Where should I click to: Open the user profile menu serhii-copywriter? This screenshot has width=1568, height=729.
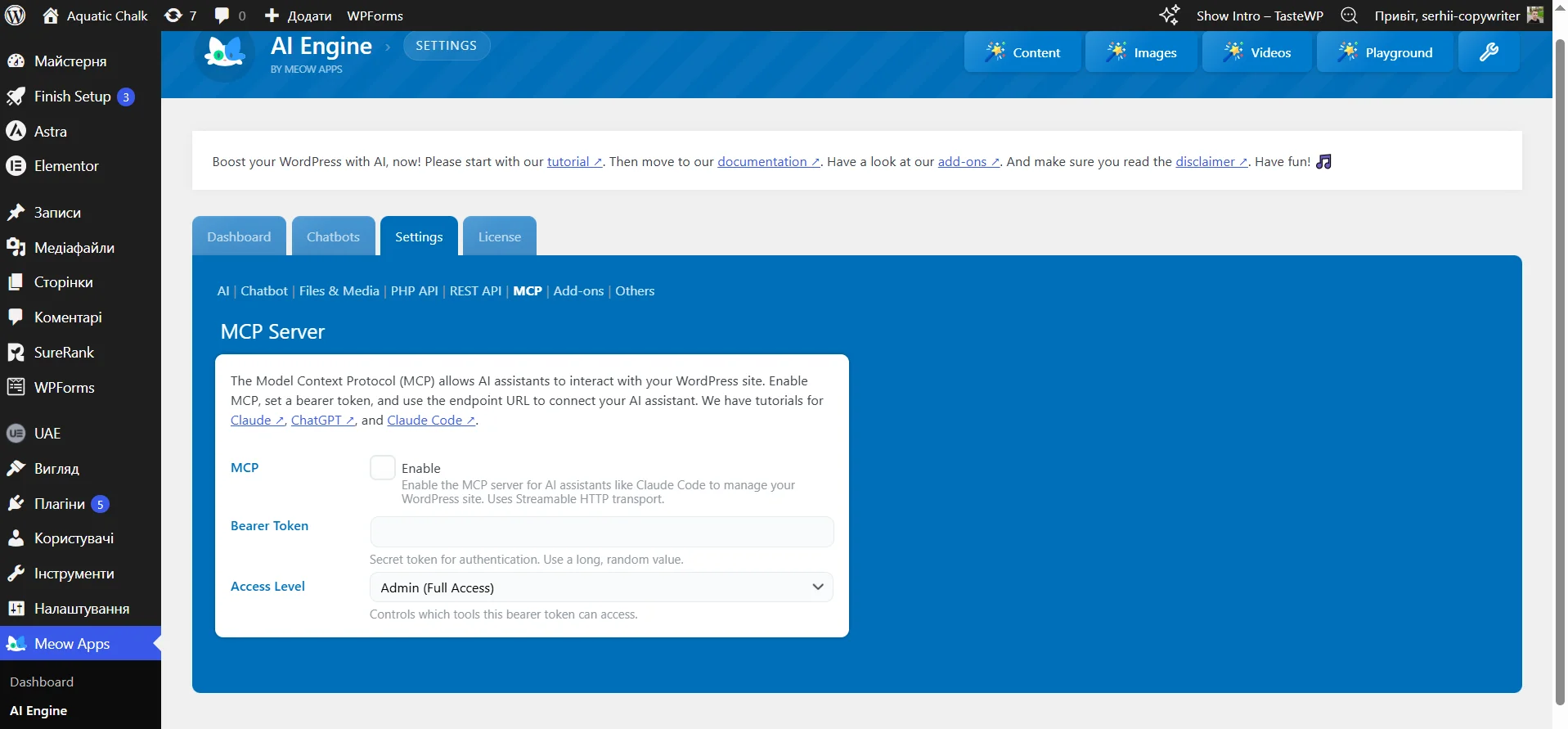tap(1458, 16)
